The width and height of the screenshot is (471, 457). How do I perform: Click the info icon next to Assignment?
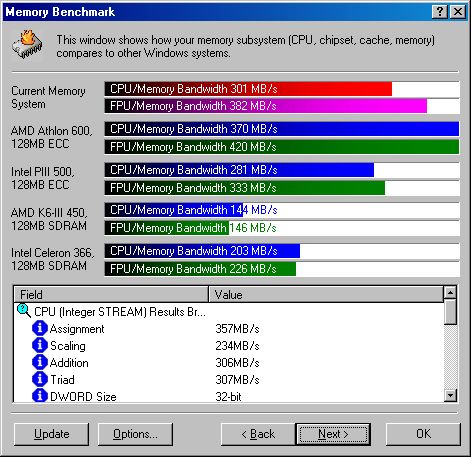[40, 328]
